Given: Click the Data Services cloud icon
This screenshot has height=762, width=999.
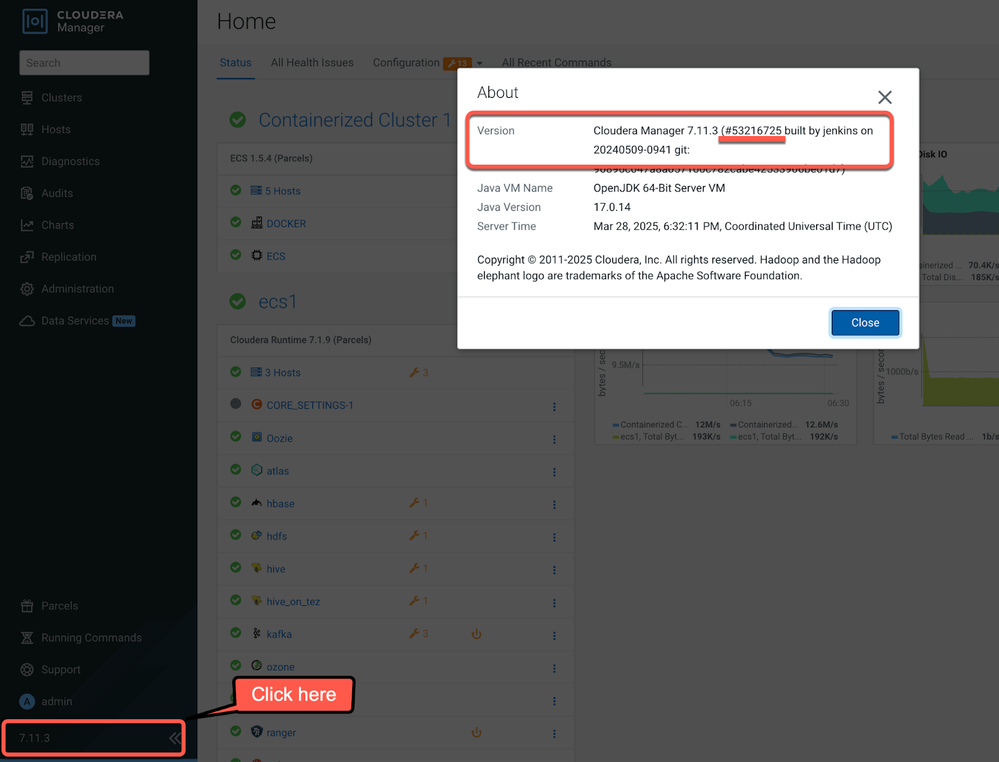Looking at the screenshot, I should 27,320.
